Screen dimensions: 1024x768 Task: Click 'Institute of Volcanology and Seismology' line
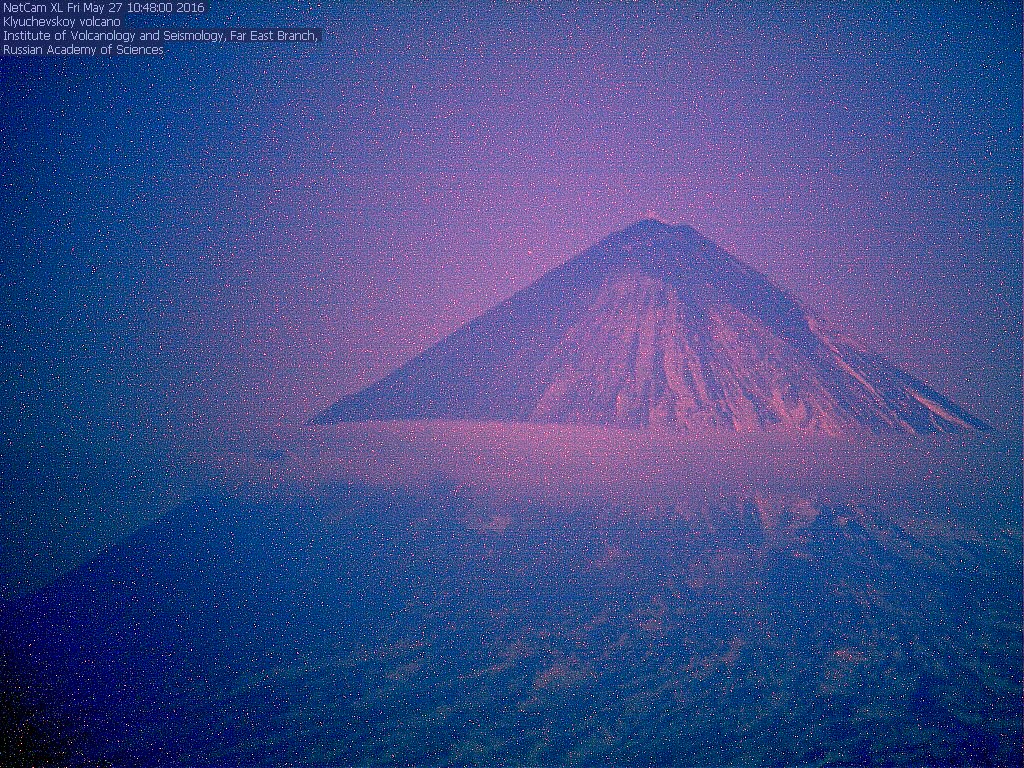[161, 36]
